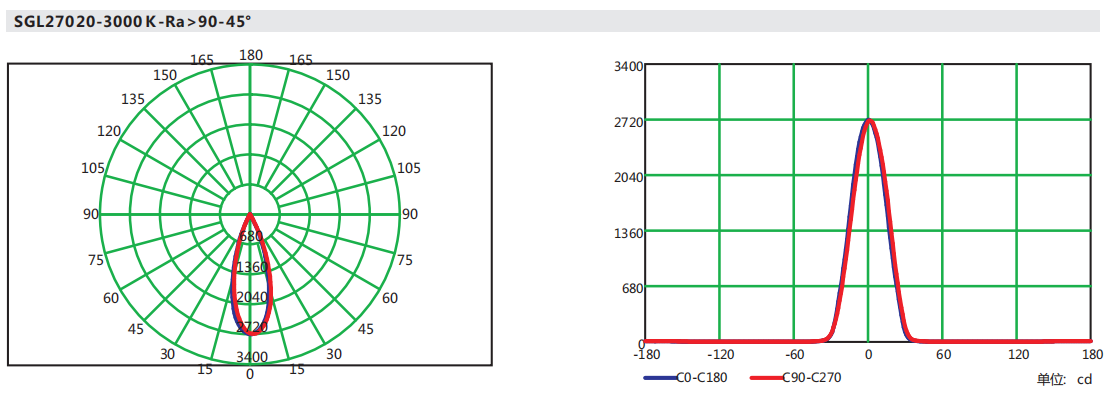Click the 0 degree label below the polar diagram
The width and height of the screenshot is (1114, 398).
[x=249, y=374]
